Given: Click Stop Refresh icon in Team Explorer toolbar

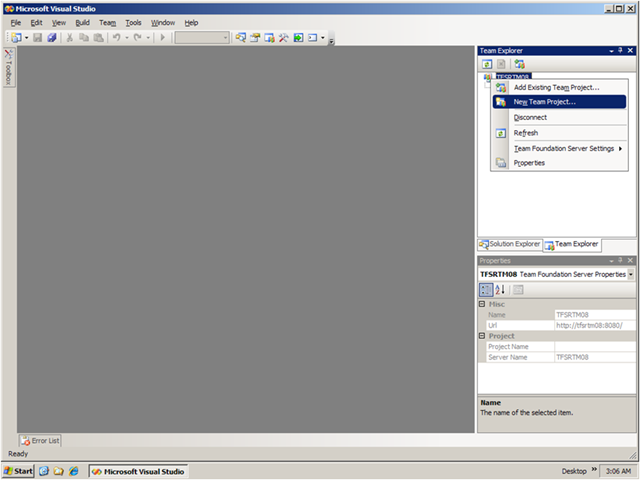Looking at the screenshot, I should (x=501, y=64).
